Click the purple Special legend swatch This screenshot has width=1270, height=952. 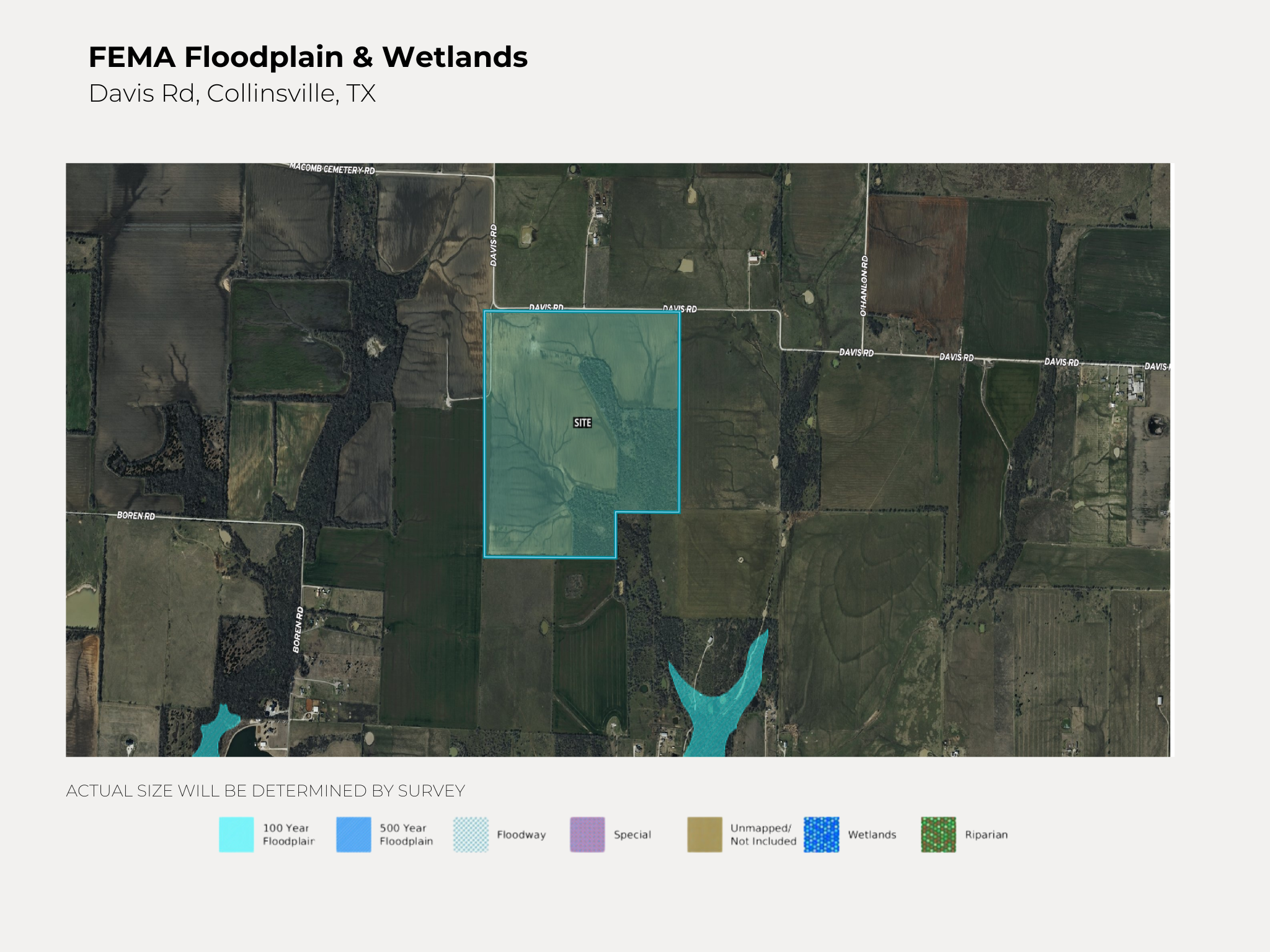pos(587,834)
